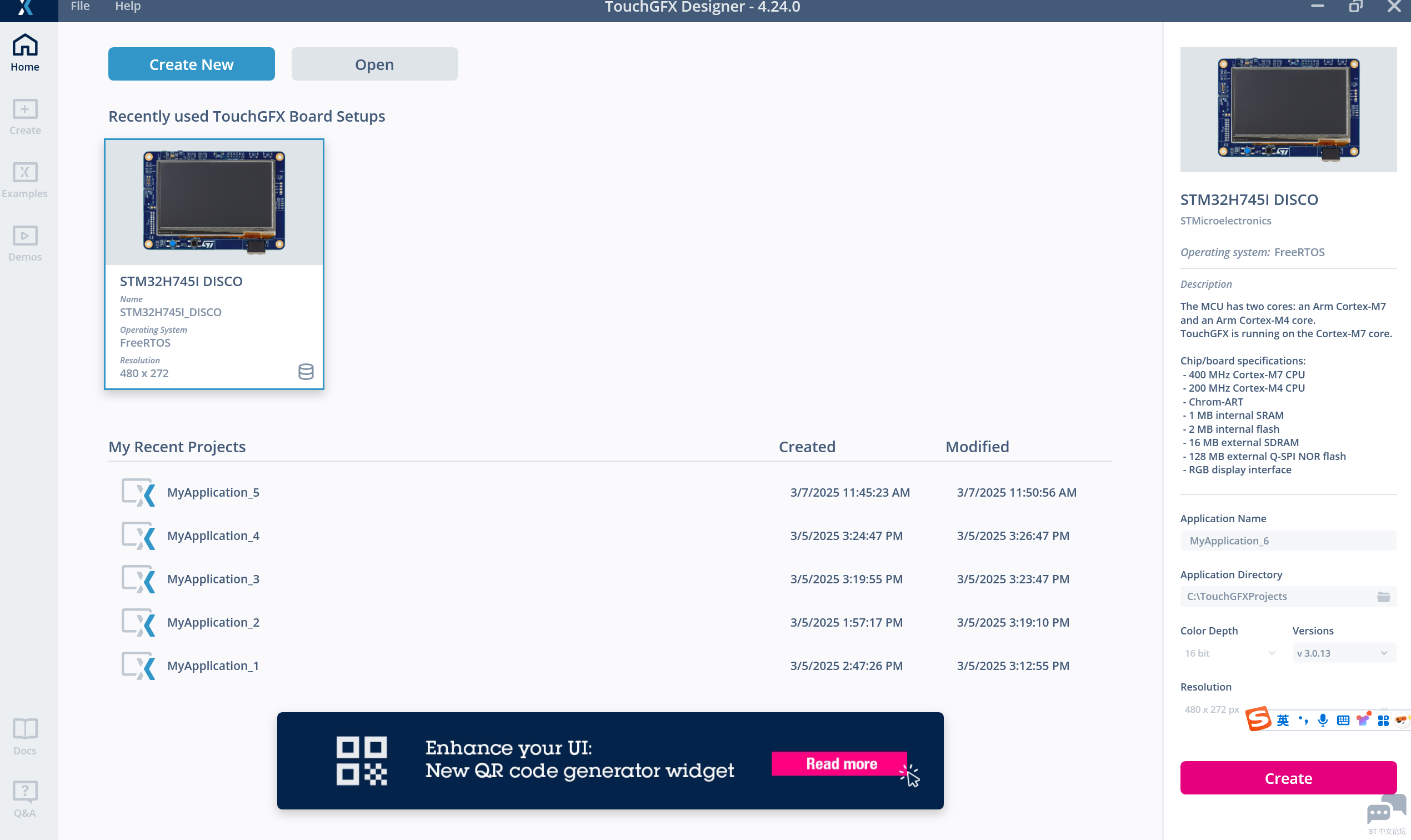This screenshot has width=1411, height=840.
Task: Click the Sogou input method logo
Action: tap(1258, 719)
